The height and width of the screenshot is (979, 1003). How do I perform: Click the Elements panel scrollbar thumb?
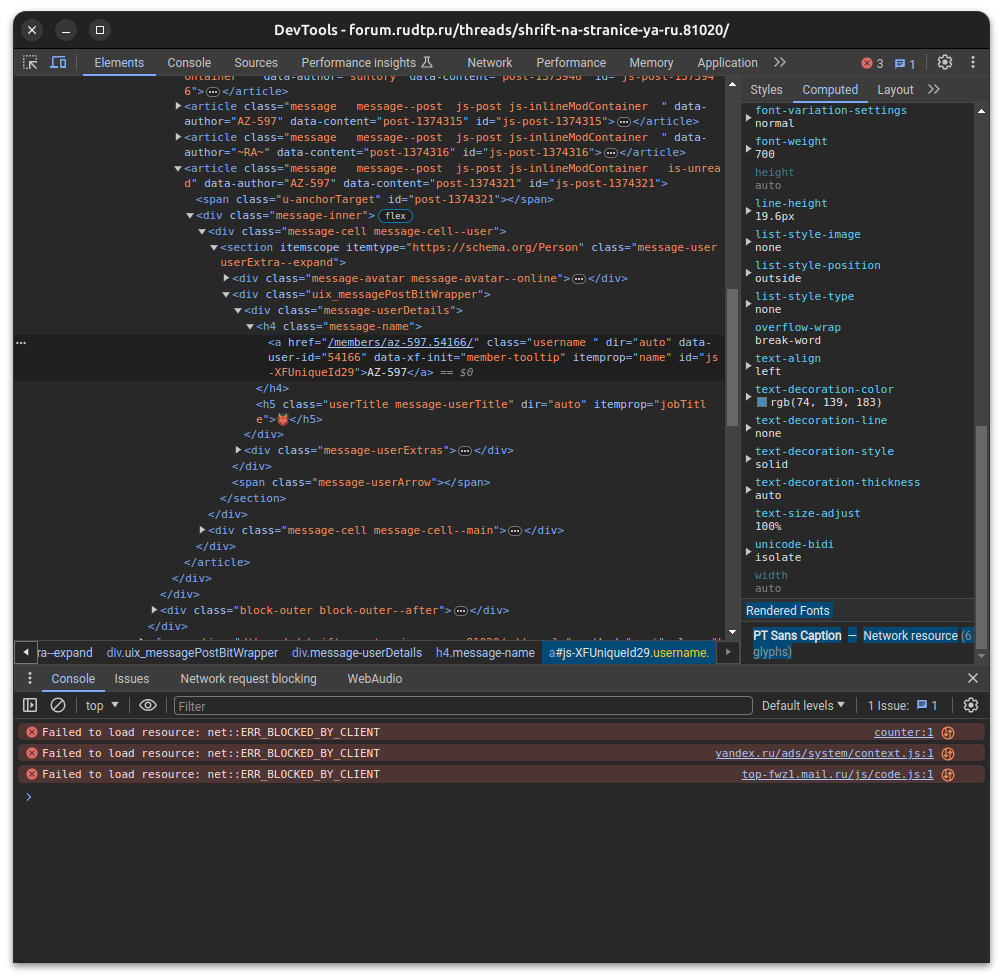(x=732, y=358)
